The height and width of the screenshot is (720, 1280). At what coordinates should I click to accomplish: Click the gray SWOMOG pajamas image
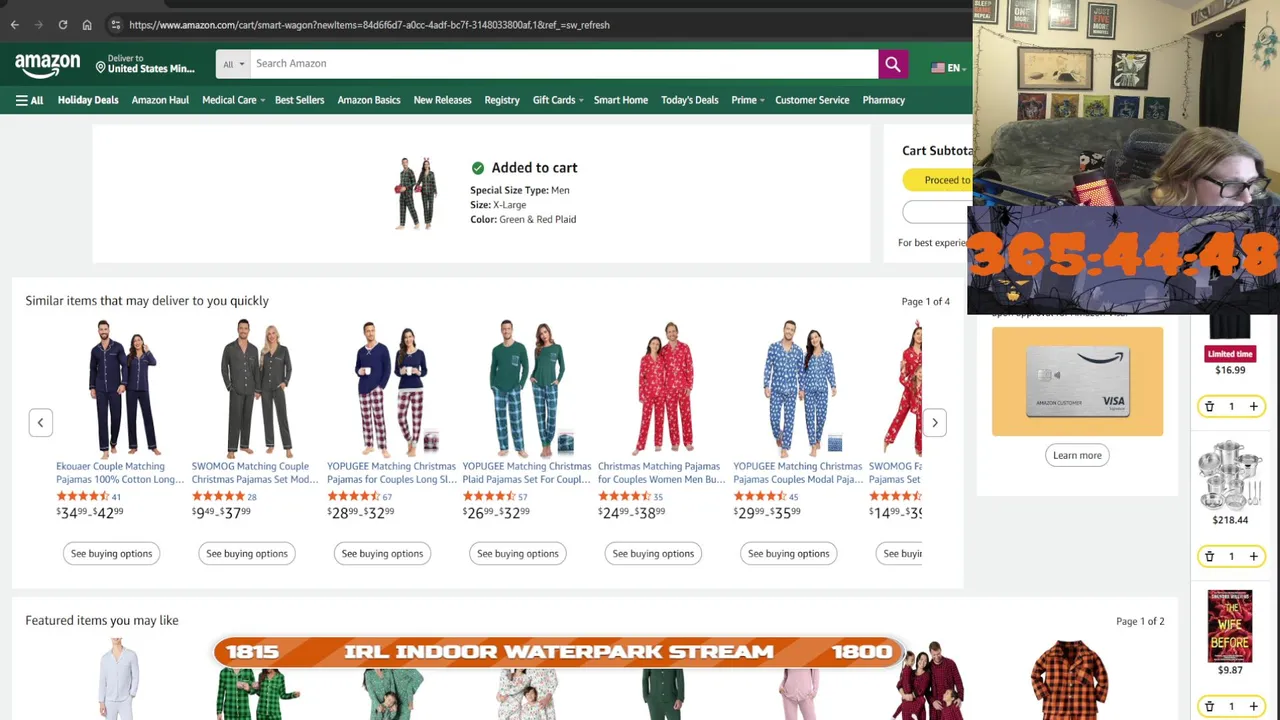click(257, 388)
